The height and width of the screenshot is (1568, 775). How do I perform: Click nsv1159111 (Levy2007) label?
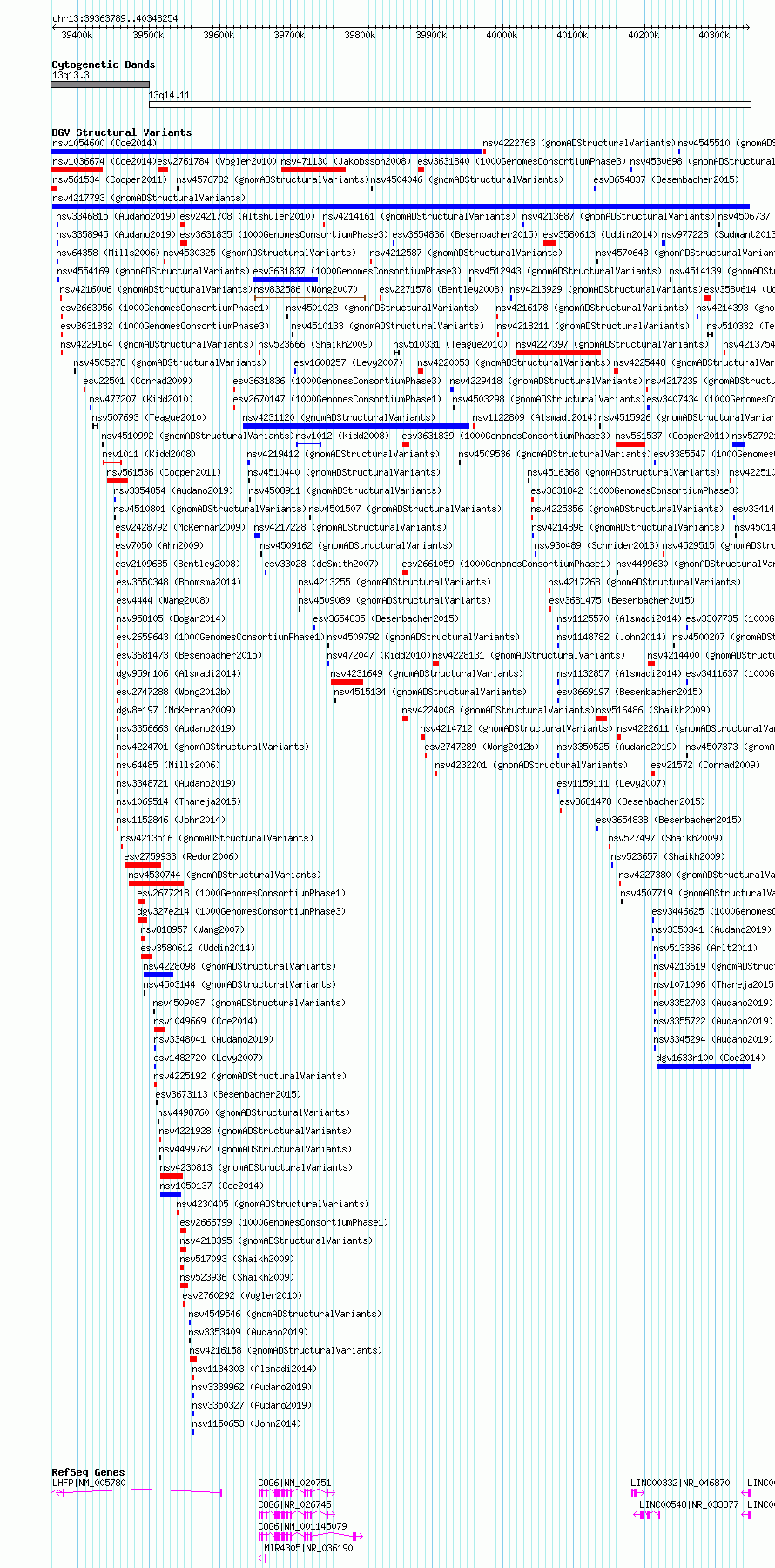pos(611,783)
